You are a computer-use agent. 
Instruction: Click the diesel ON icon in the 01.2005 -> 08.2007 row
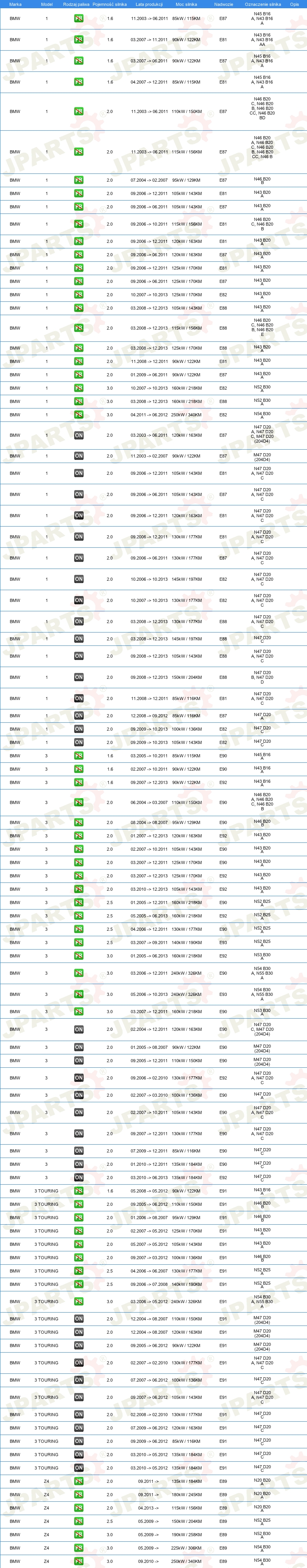click(x=79, y=1048)
